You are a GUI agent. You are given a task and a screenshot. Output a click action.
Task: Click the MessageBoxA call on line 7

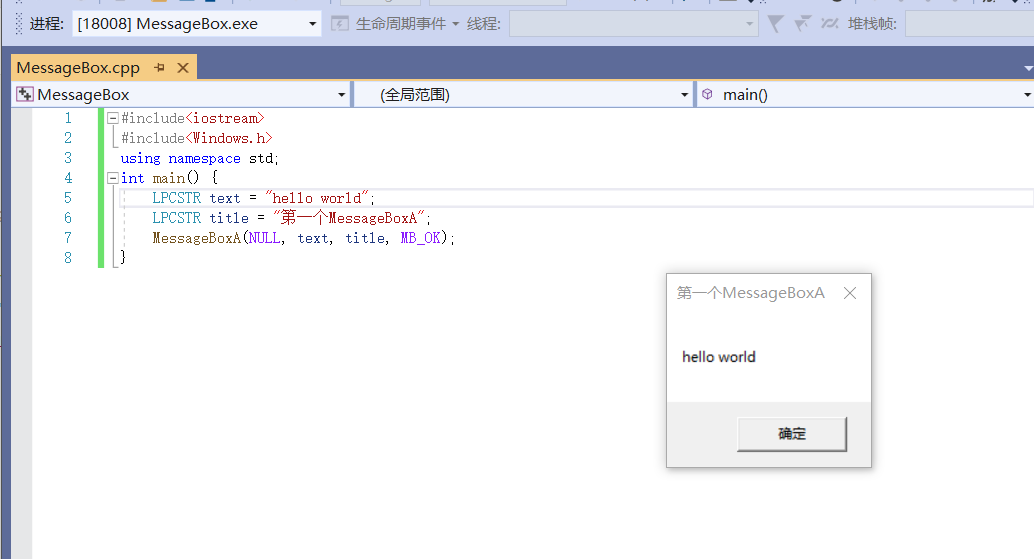point(197,238)
